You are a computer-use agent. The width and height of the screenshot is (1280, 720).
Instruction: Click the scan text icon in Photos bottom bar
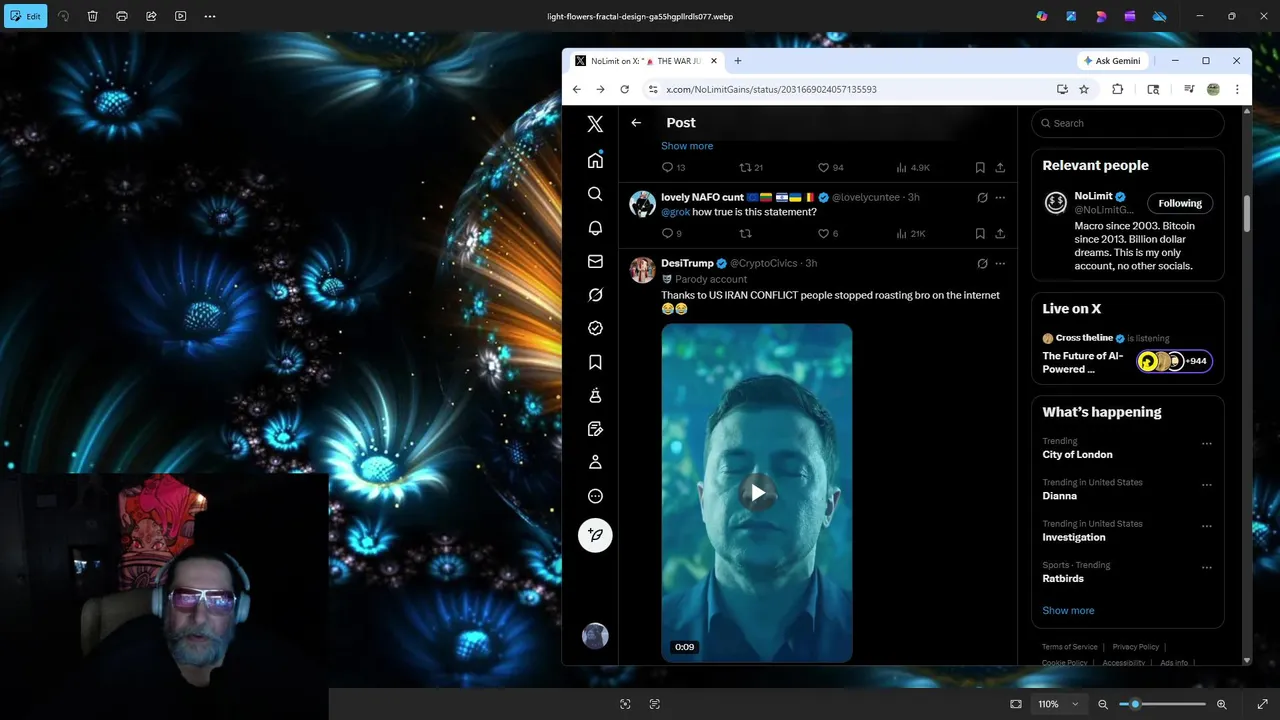(x=655, y=704)
